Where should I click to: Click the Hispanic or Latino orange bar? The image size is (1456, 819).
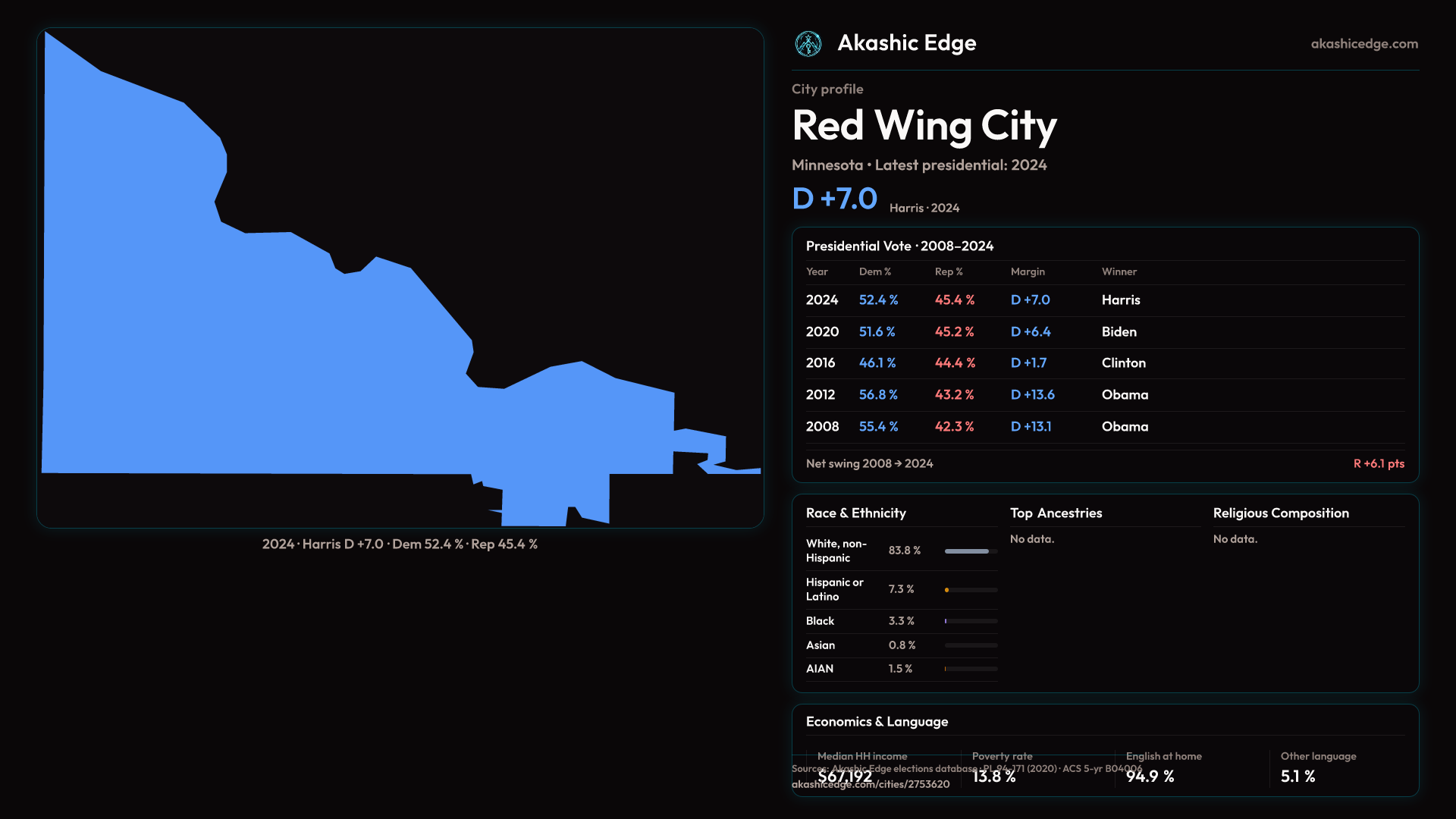947,590
